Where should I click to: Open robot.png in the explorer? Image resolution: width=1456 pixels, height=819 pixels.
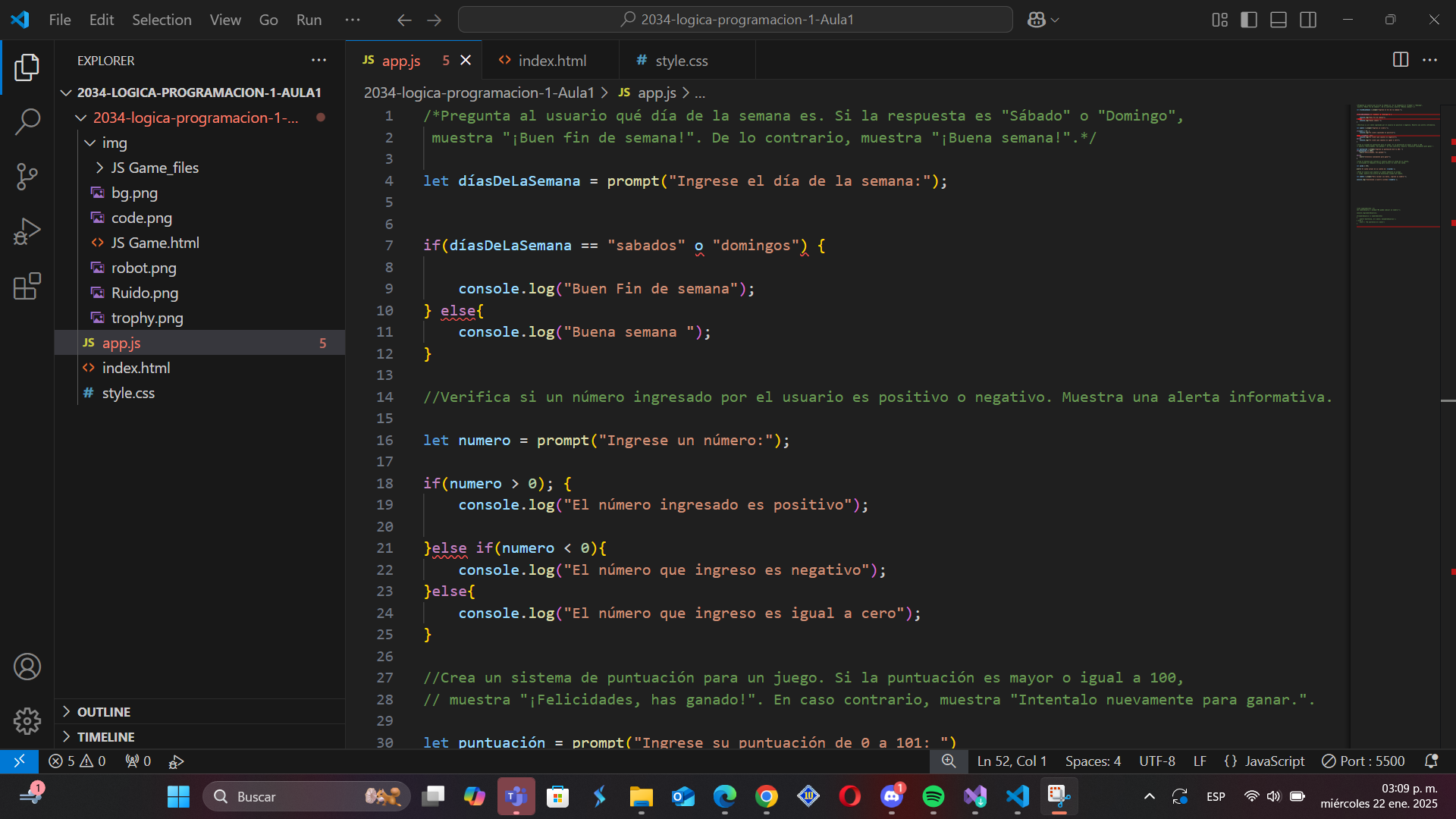pyautogui.click(x=199, y=268)
